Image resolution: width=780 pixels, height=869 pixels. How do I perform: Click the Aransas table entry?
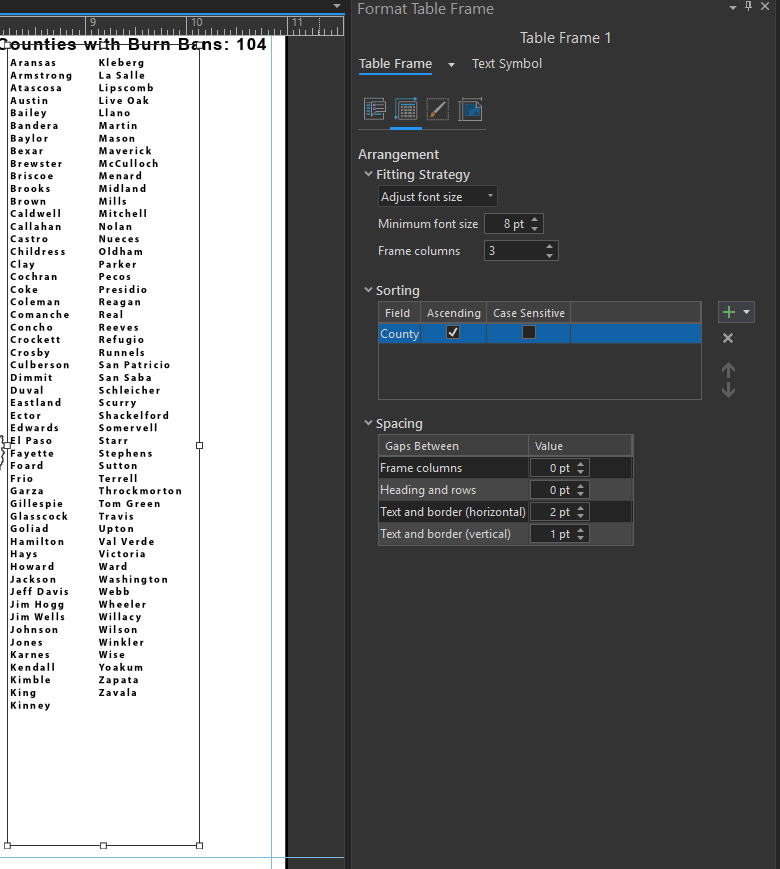pyautogui.click(x=33, y=63)
